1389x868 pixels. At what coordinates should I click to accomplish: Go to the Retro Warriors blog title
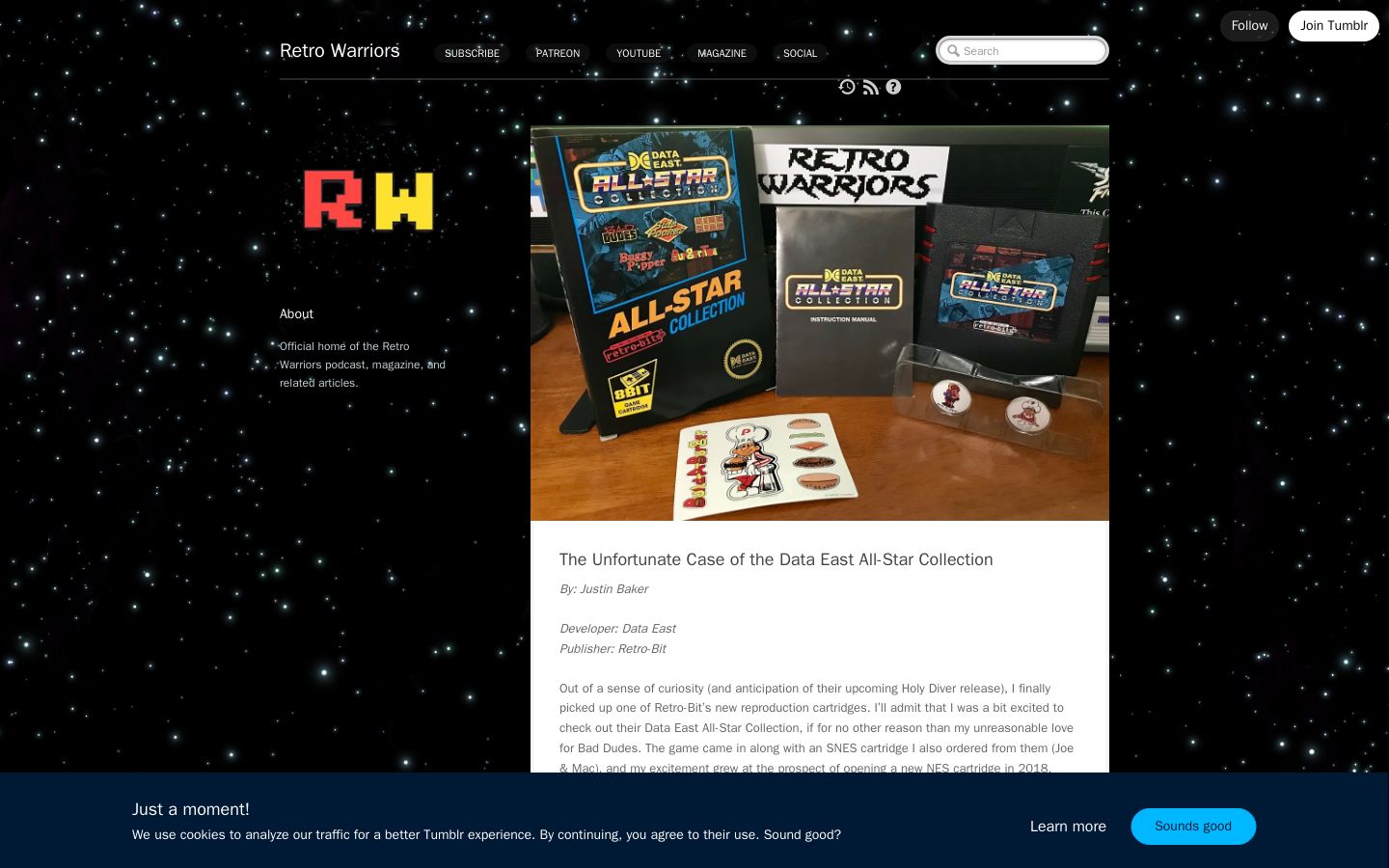pos(340,50)
